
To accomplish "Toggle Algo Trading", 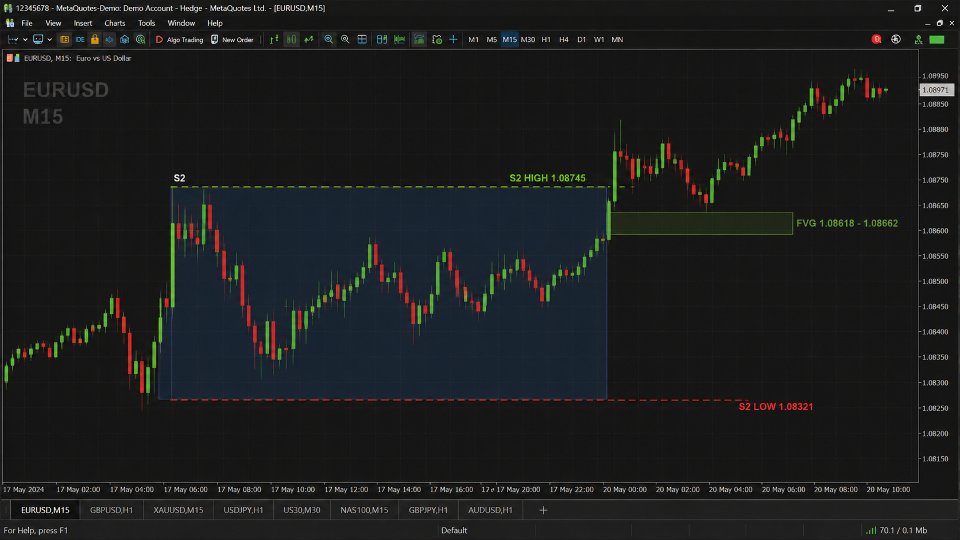I will click(179, 39).
